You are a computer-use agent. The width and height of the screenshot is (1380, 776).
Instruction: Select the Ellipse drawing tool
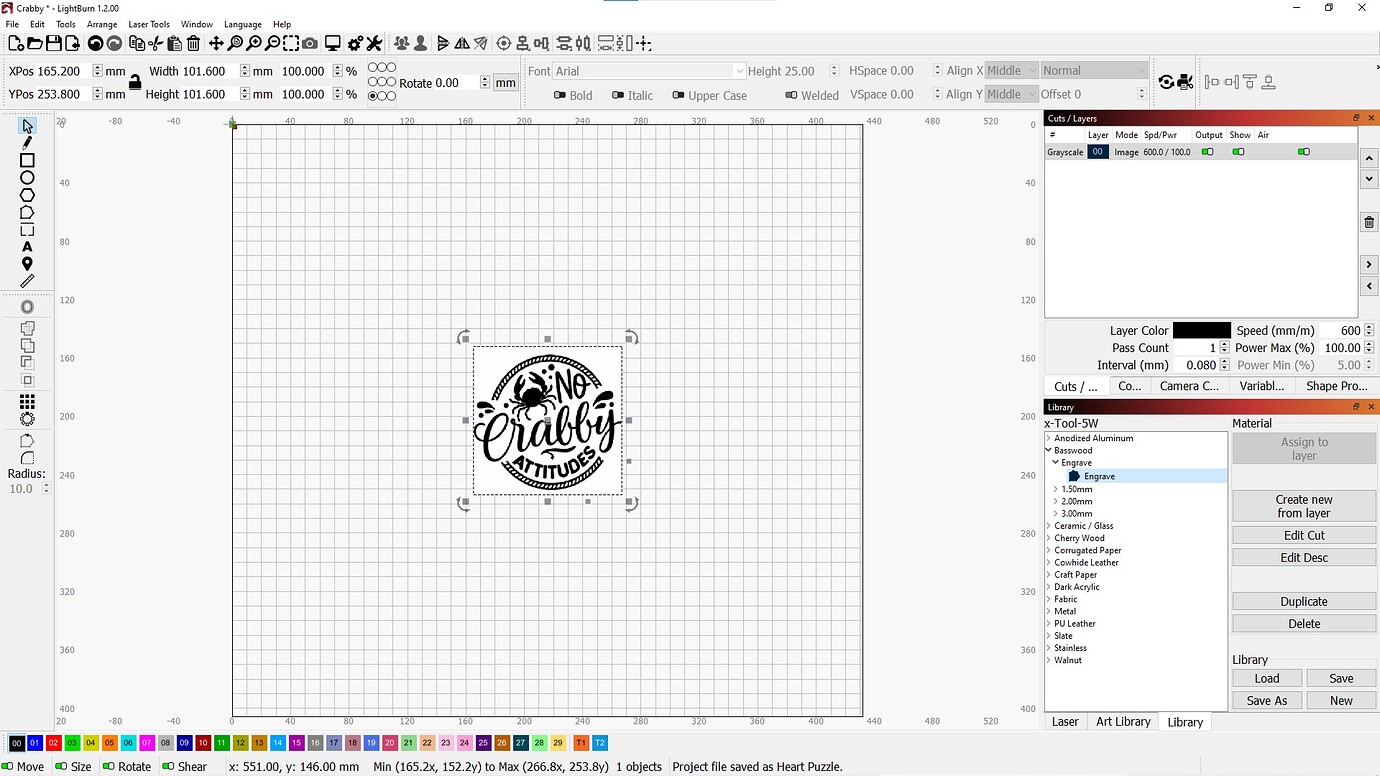(27, 178)
